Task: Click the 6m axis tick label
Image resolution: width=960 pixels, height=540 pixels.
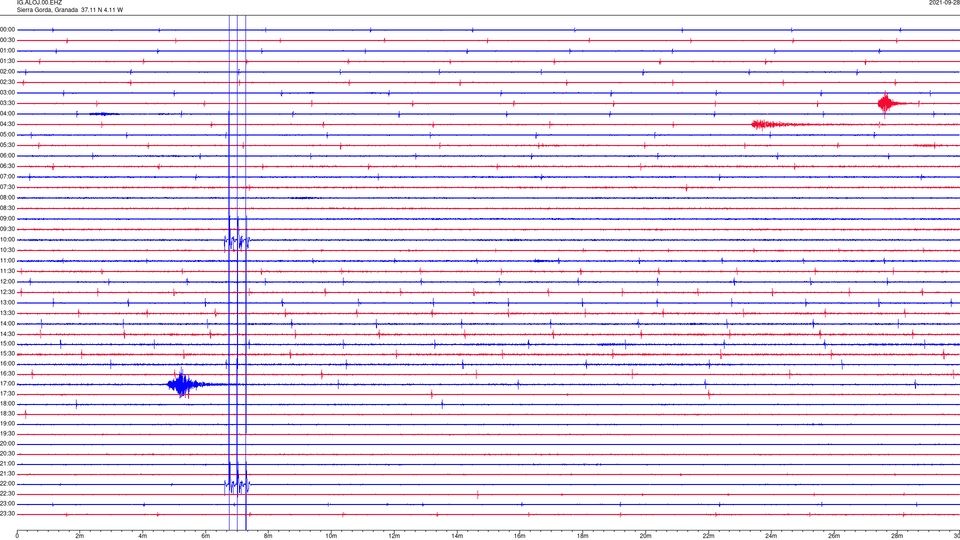Action: [206, 536]
